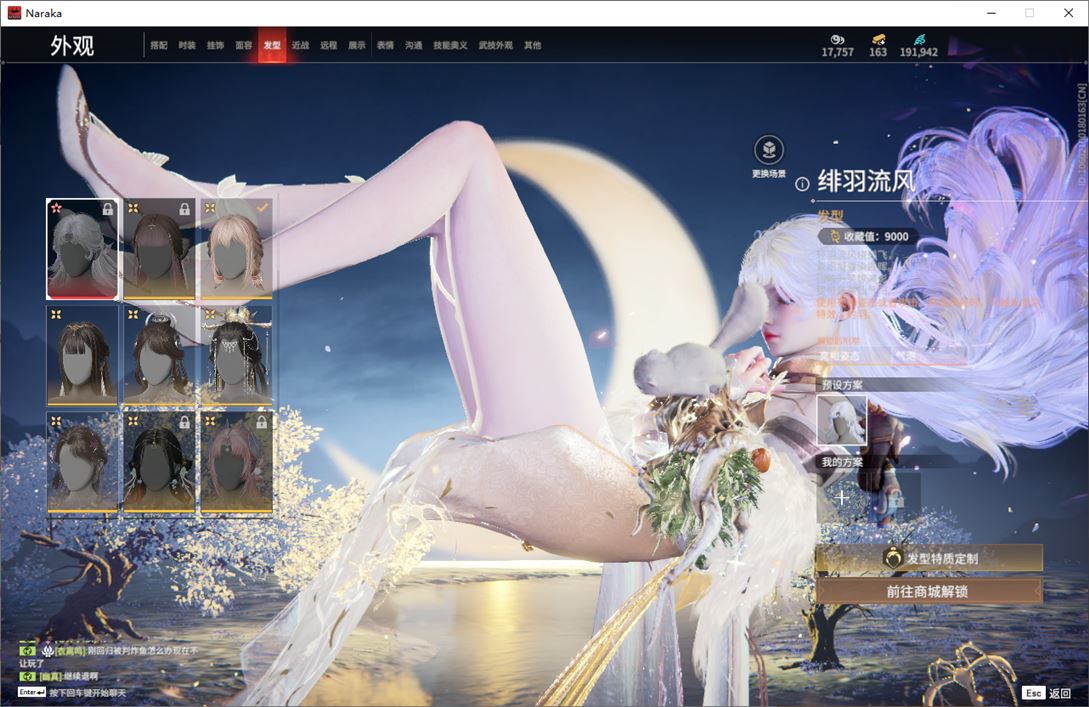Select the locked brown straight hairstyle in top row
Image resolution: width=1089 pixels, height=707 pixels.
click(x=159, y=249)
